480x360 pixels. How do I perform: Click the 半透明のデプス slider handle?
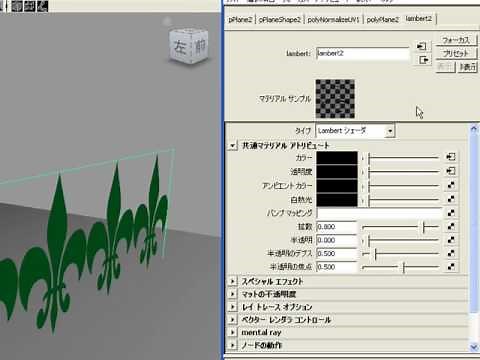point(376,254)
